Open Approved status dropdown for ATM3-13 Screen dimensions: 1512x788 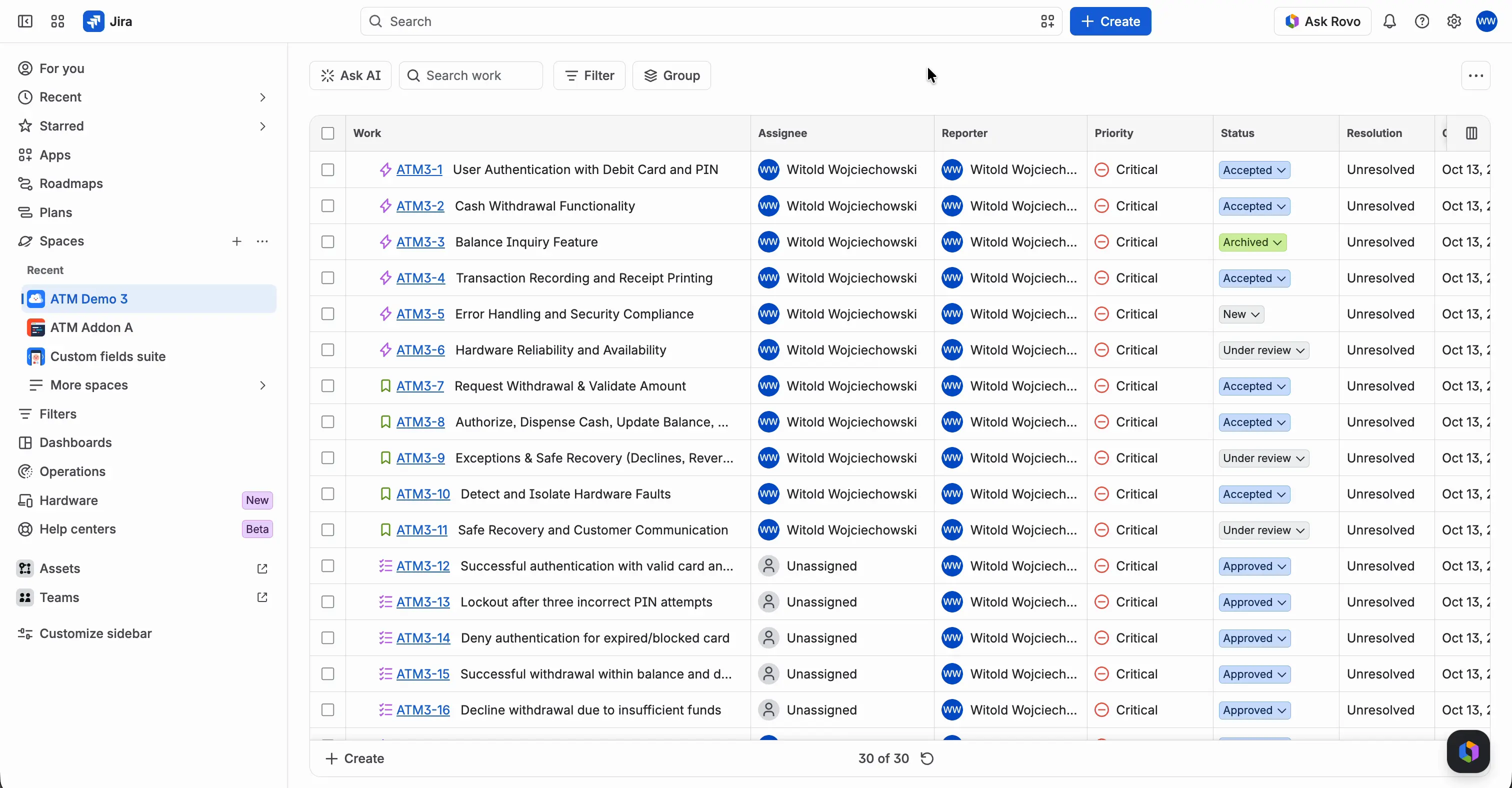pyautogui.click(x=1254, y=602)
